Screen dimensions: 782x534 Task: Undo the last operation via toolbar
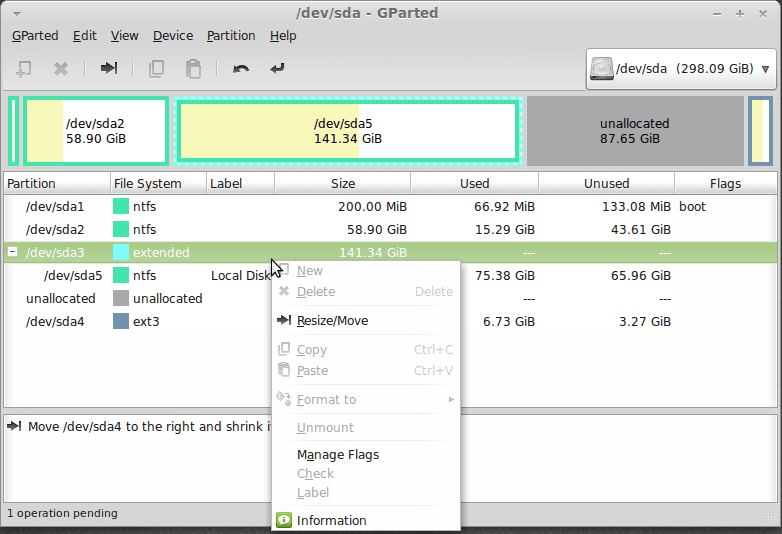click(241, 68)
